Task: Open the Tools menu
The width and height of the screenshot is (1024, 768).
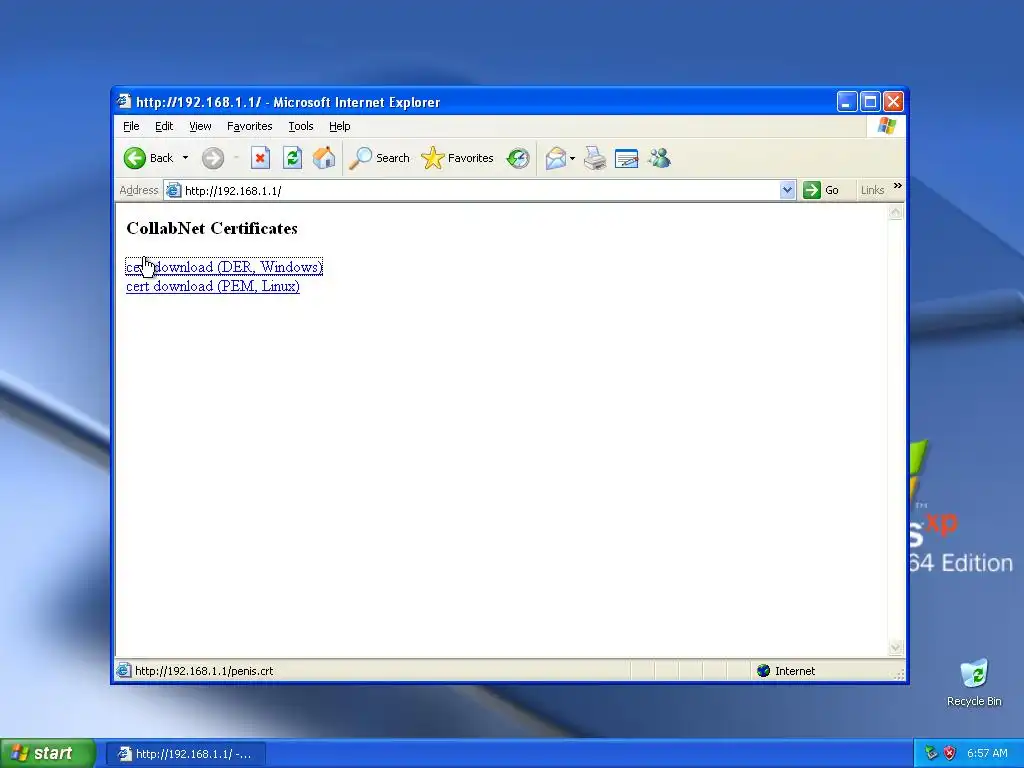Action: pyautogui.click(x=301, y=126)
